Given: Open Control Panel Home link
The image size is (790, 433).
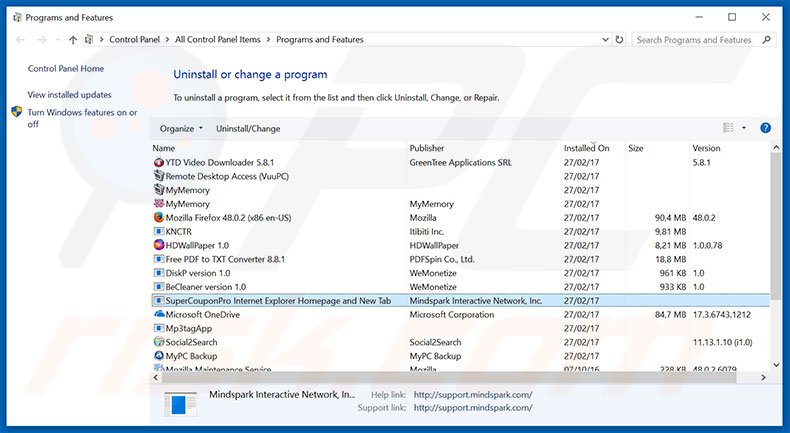Looking at the screenshot, I should pyautogui.click(x=65, y=69).
